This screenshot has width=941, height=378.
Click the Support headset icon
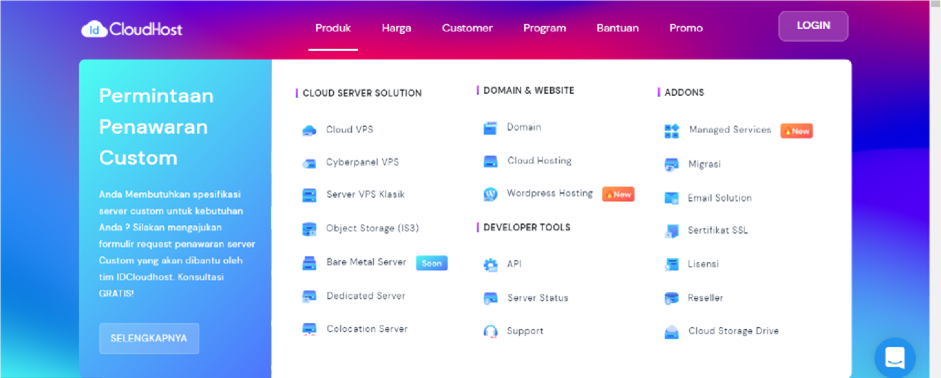(490, 331)
